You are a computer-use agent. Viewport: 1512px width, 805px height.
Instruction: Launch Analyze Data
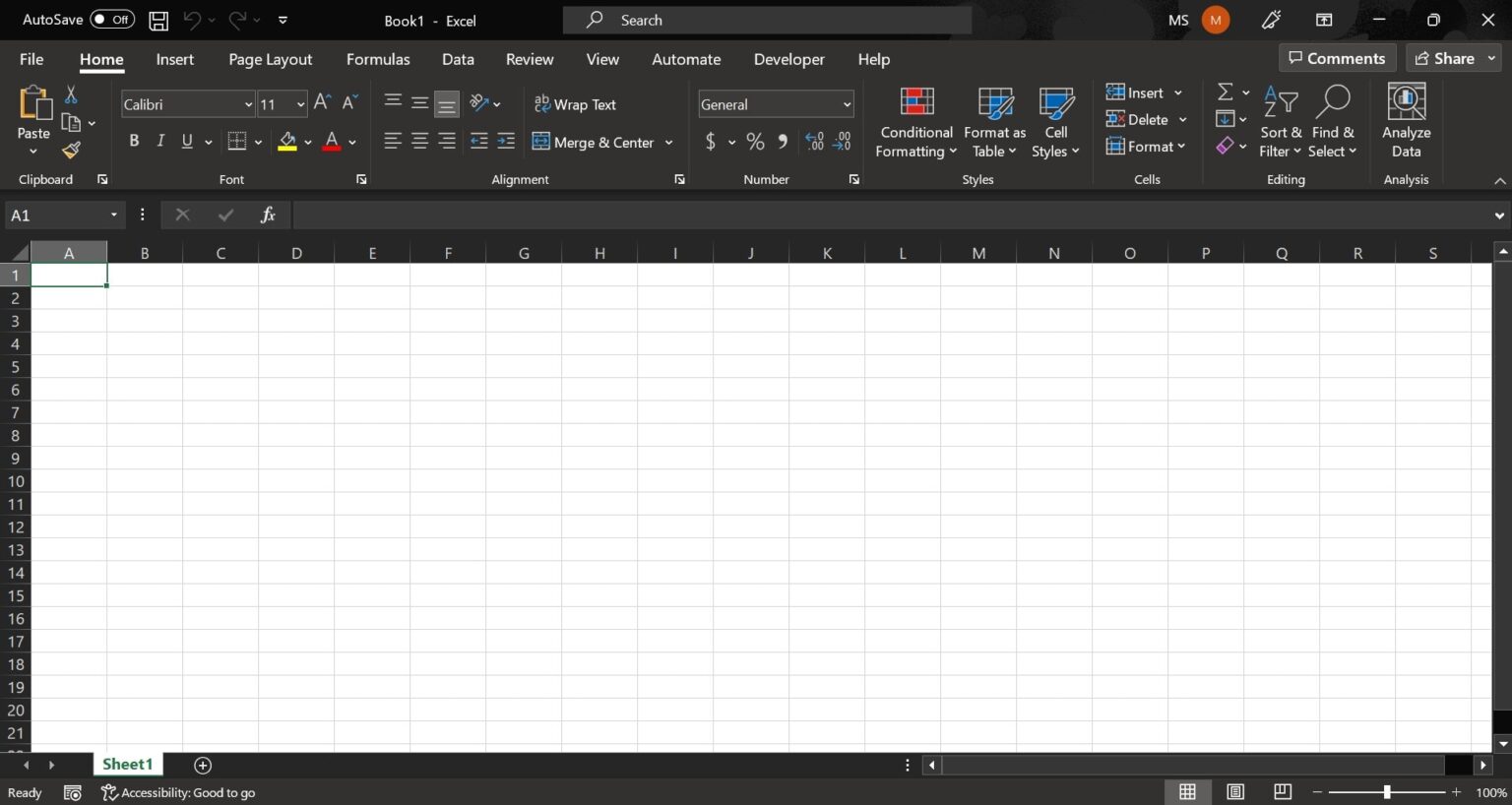point(1406,118)
